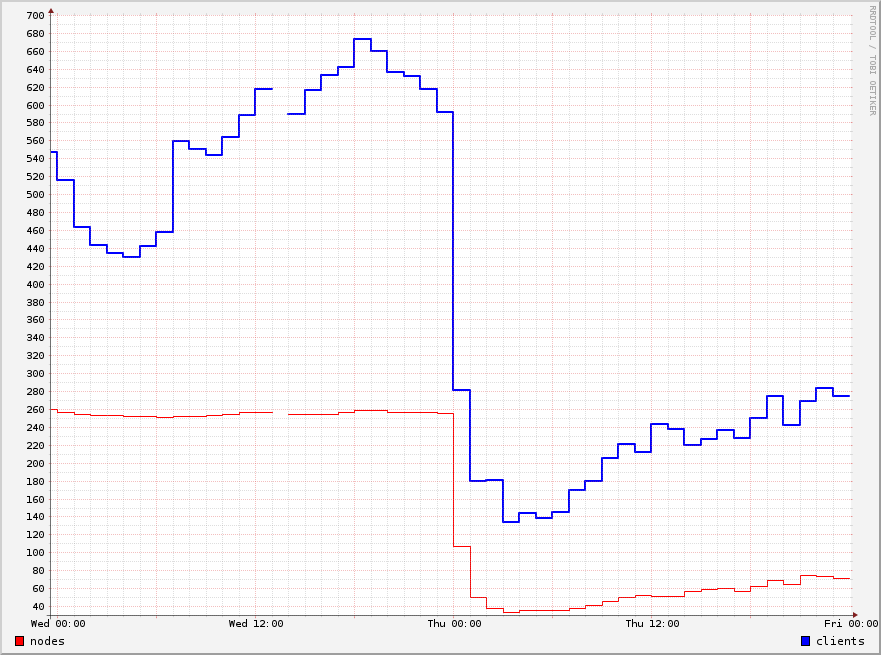
Task: Click the 260 y-axis value
Action: click(35, 410)
